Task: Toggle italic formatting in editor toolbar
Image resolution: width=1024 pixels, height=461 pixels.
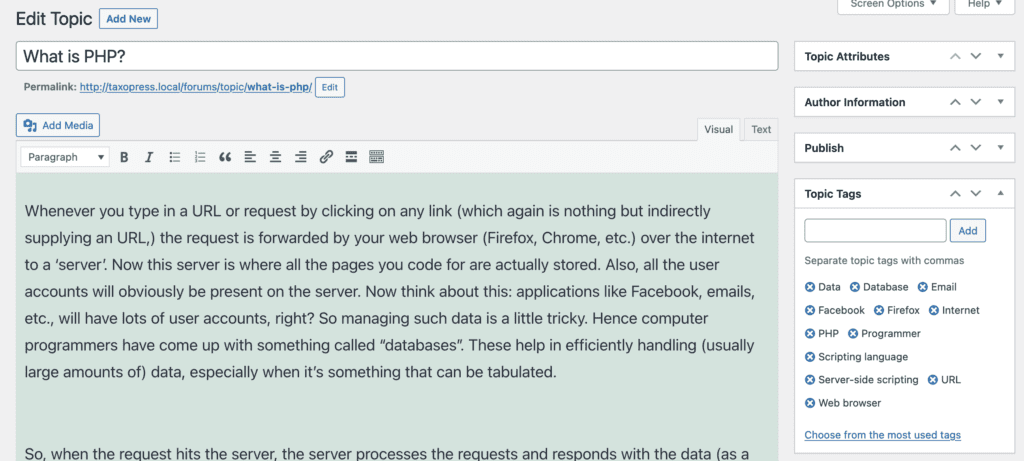Action: (x=149, y=157)
